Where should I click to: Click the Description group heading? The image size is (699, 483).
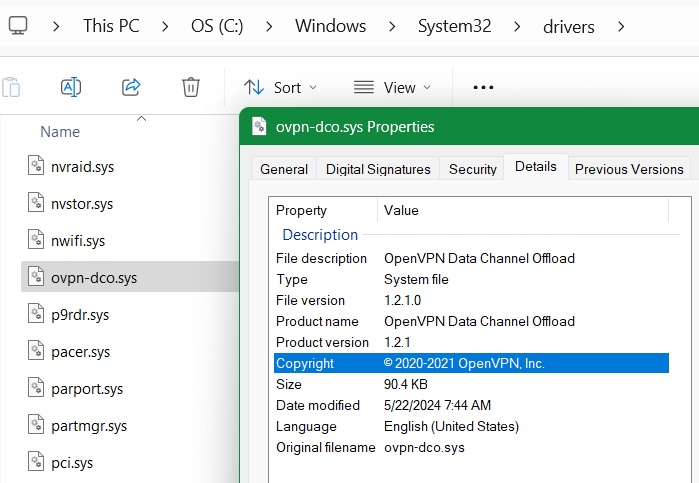pos(320,235)
